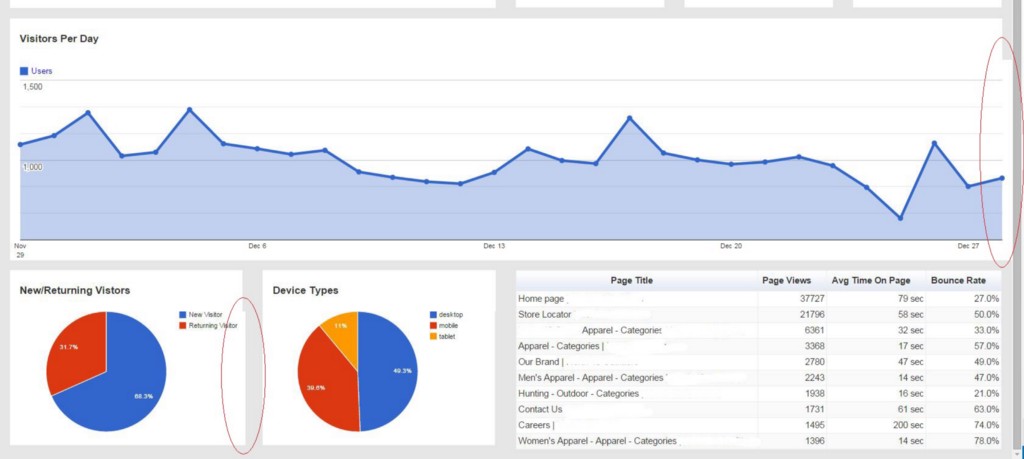Image resolution: width=1024 pixels, height=459 pixels.
Task: Select the Store Locator table row
Action: [759, 315]
